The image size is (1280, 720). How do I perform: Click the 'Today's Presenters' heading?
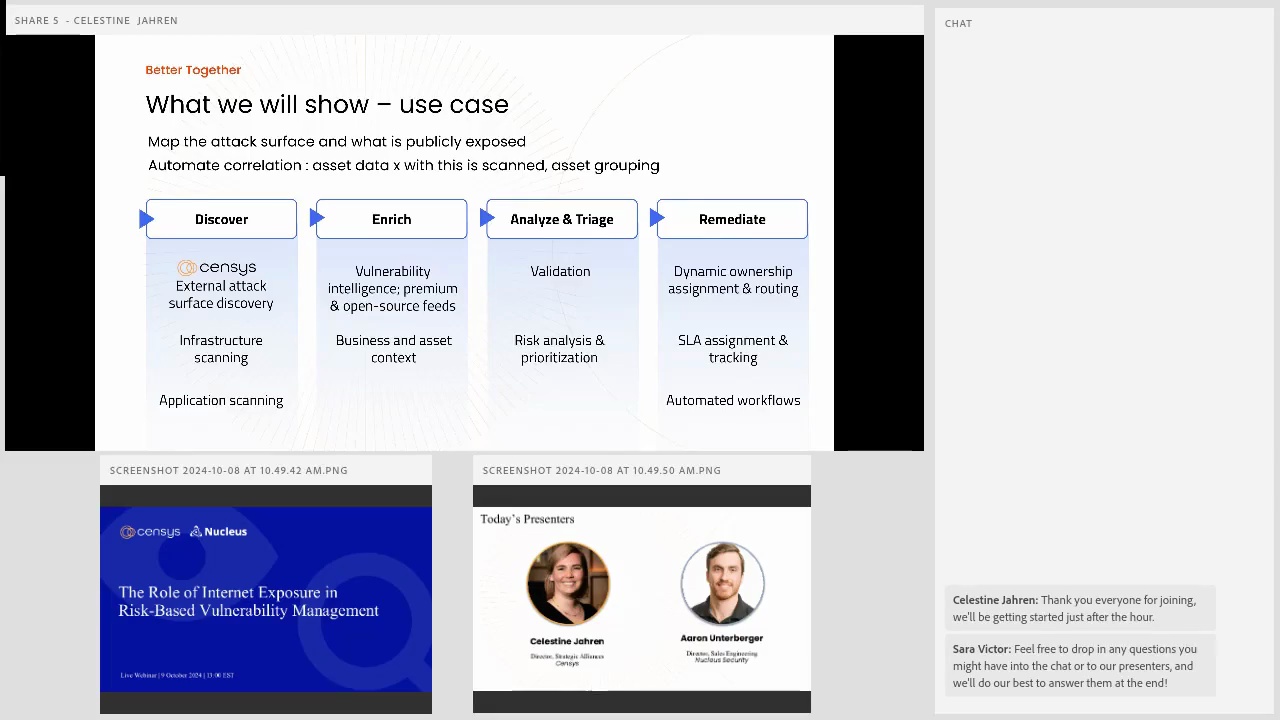[527, 519]
